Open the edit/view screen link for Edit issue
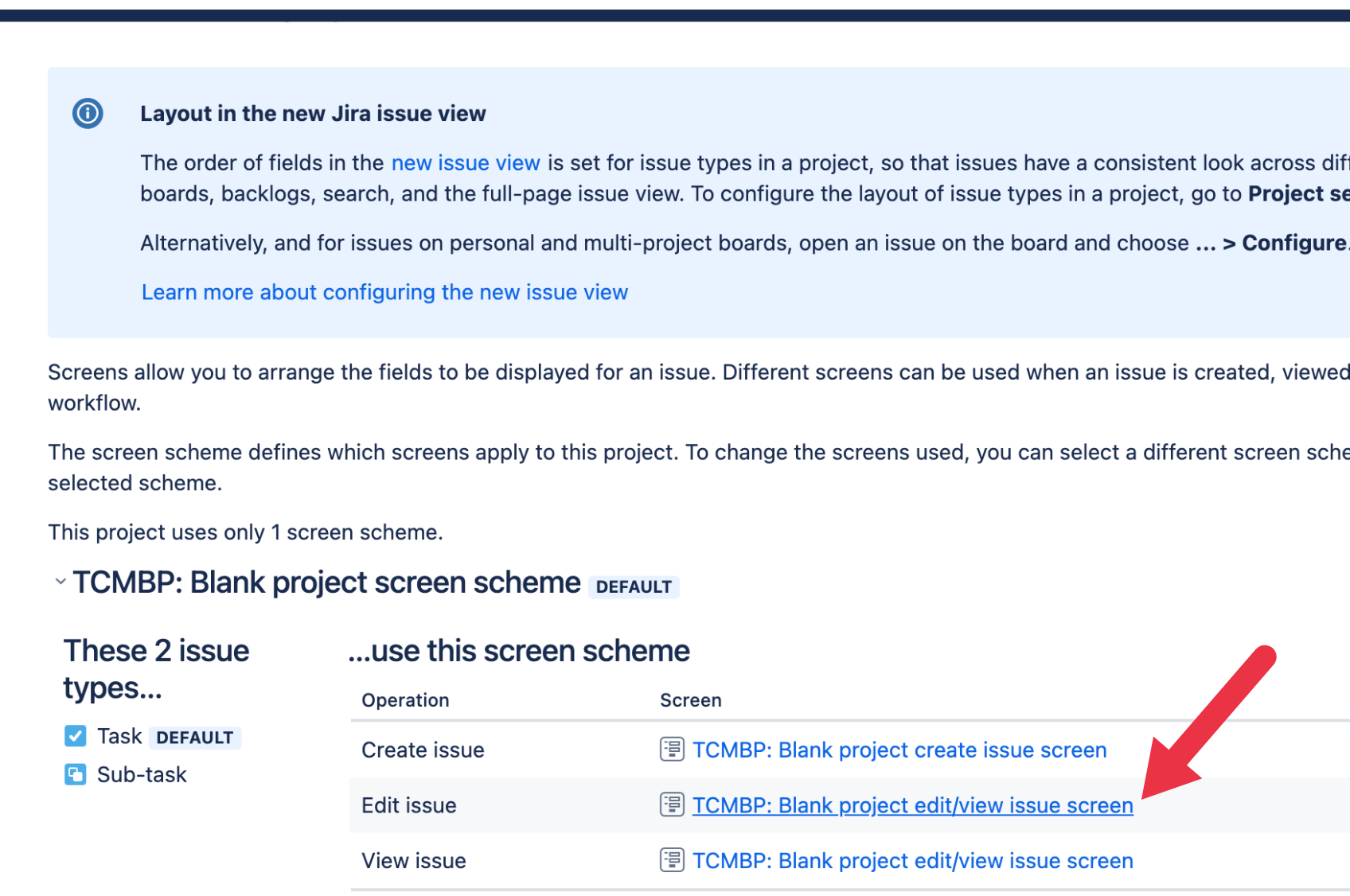Image resolution: width=1350 pixels, height=896 pixels. pyautogui.click(x=912, y=805)
